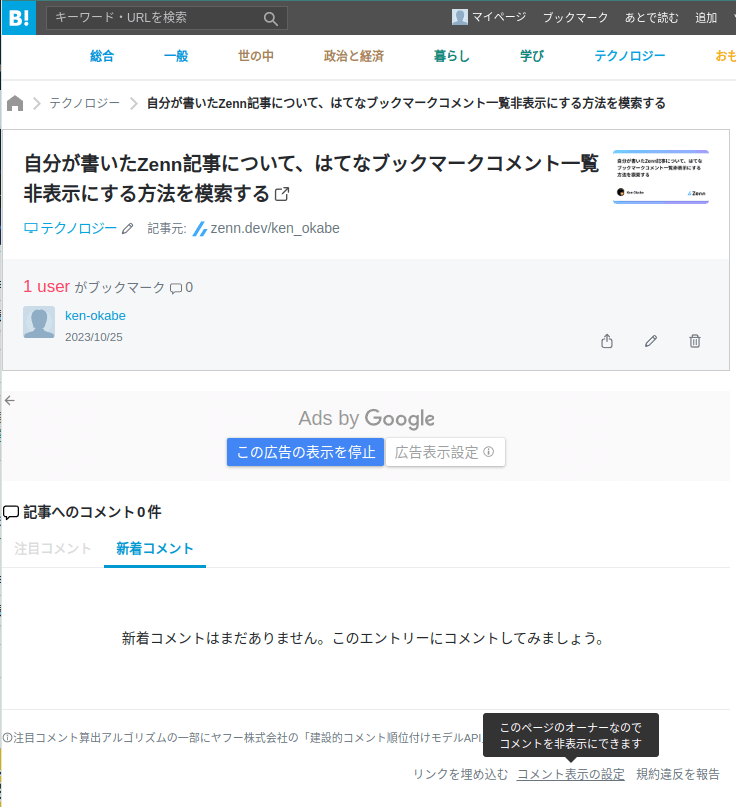Click 追加 in the header

tap(706, 17)
